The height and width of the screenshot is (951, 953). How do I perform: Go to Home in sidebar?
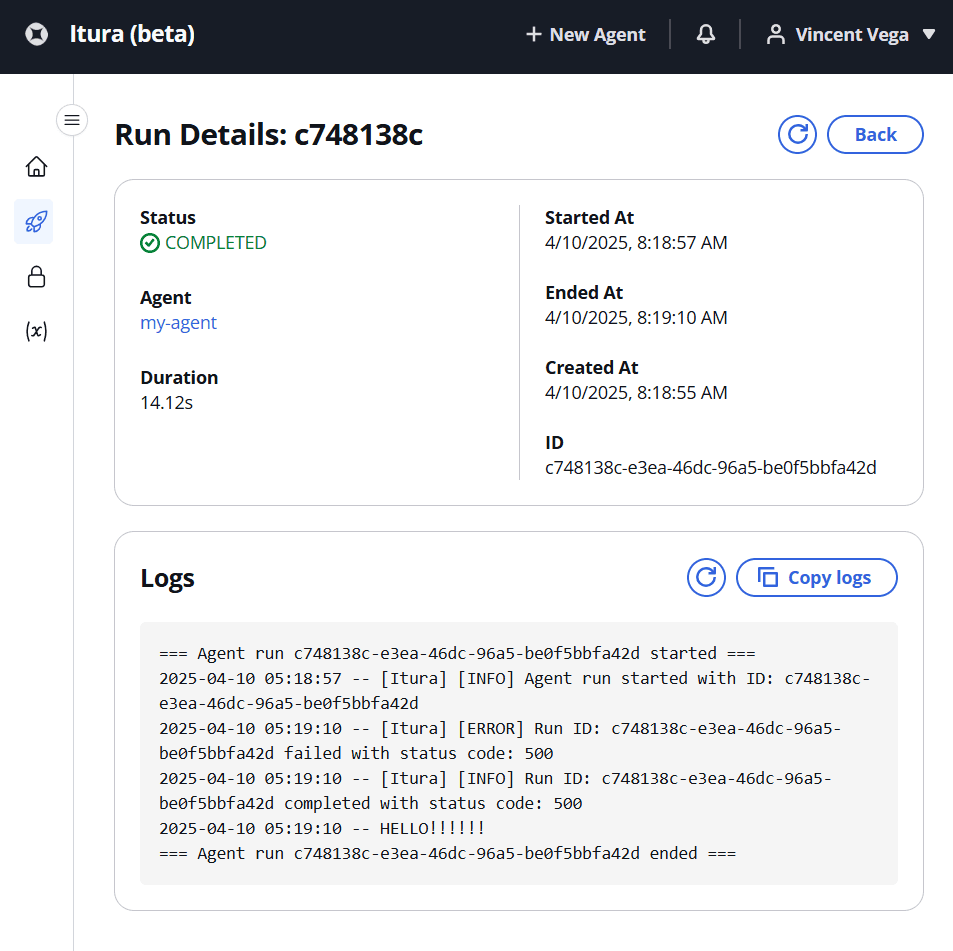[x=36, y=167]
